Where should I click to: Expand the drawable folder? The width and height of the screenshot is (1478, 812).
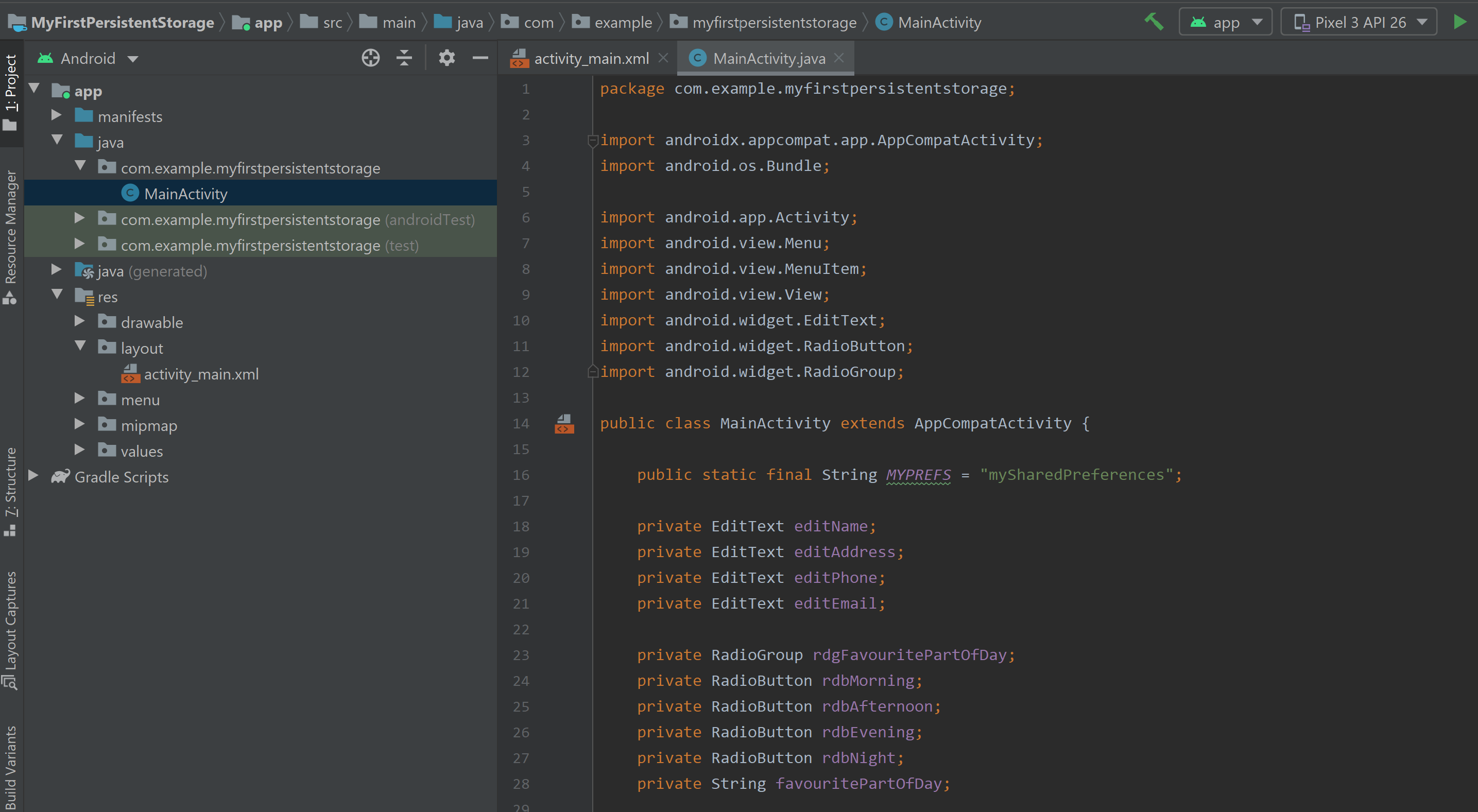tap(80, 321)
